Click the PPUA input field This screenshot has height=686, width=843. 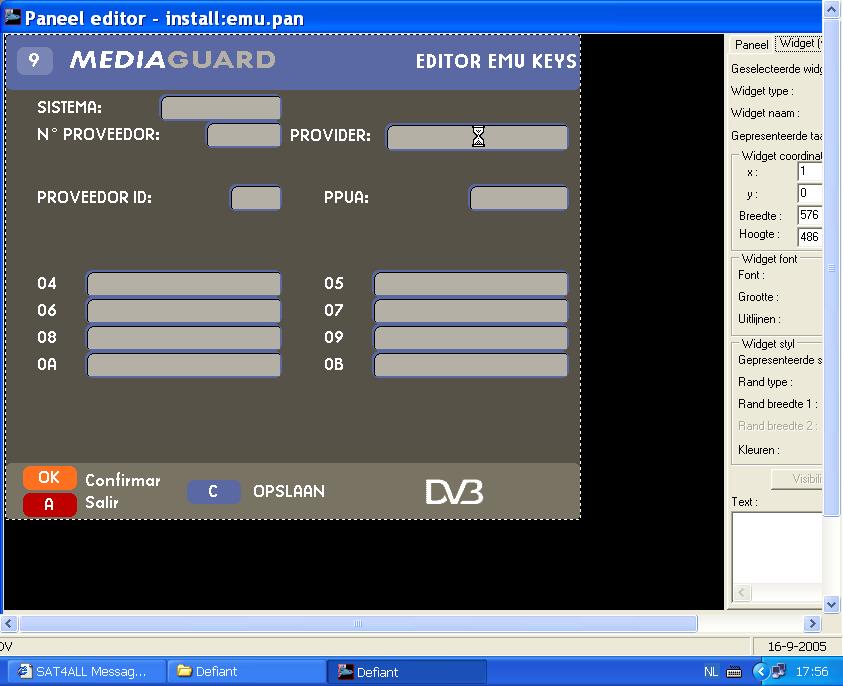pos(519,198)
